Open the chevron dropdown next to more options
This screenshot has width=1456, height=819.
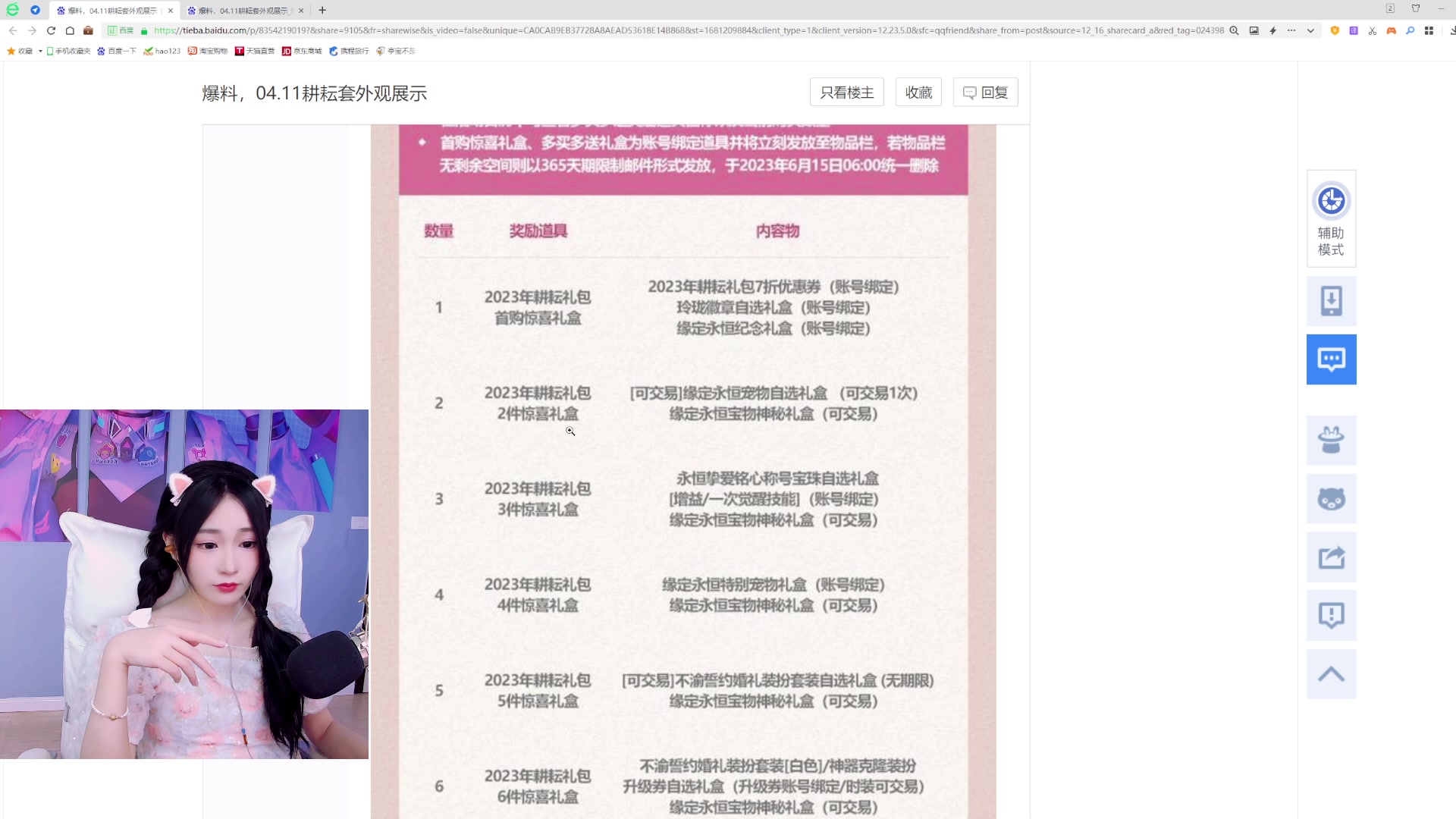coord(1310,31)
